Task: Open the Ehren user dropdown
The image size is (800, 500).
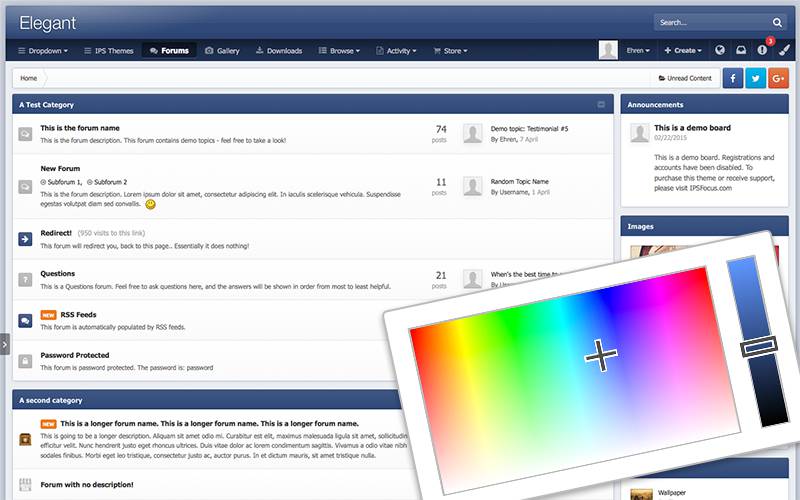Action: point(638,50)
